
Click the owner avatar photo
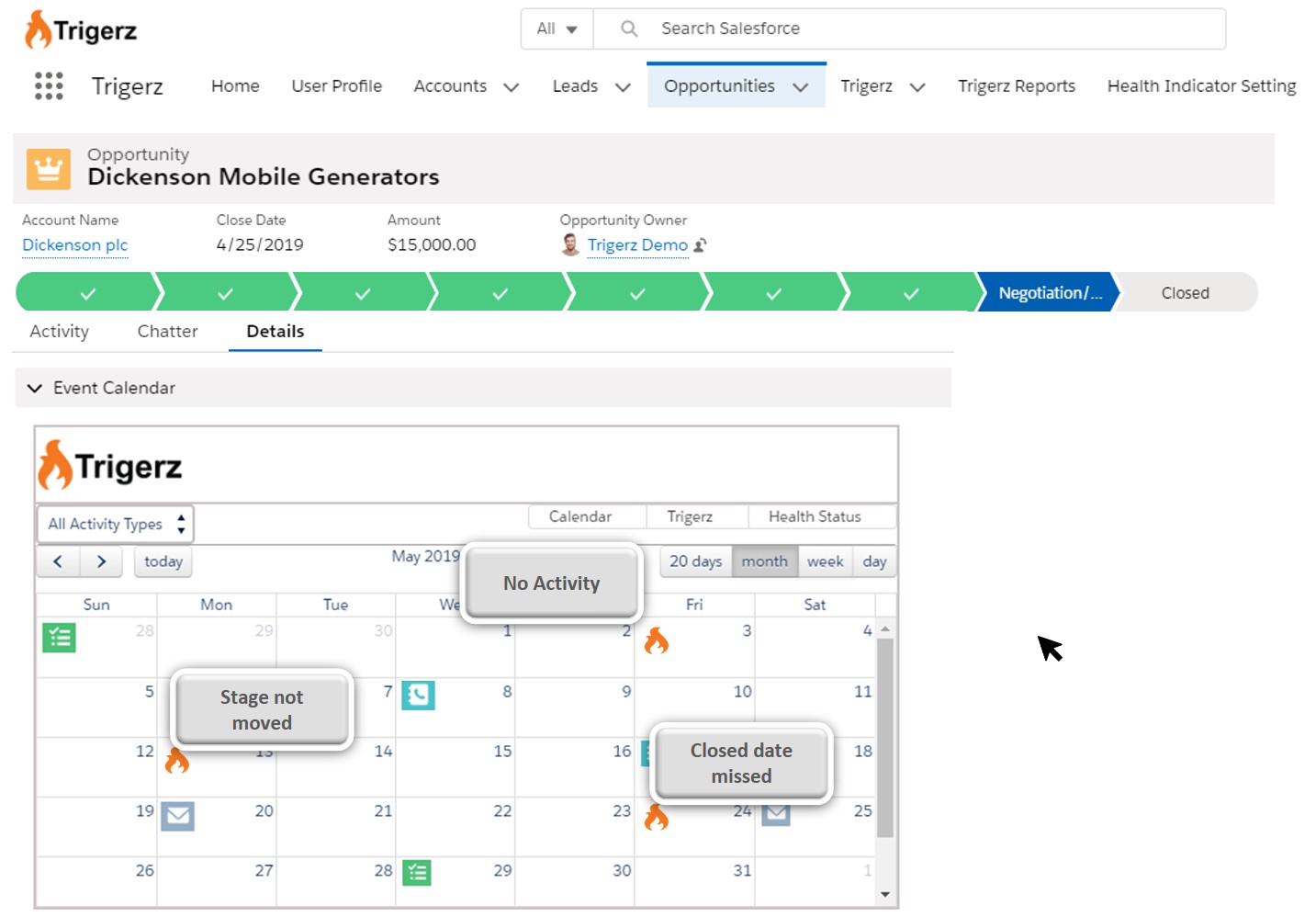coord(570,244)
